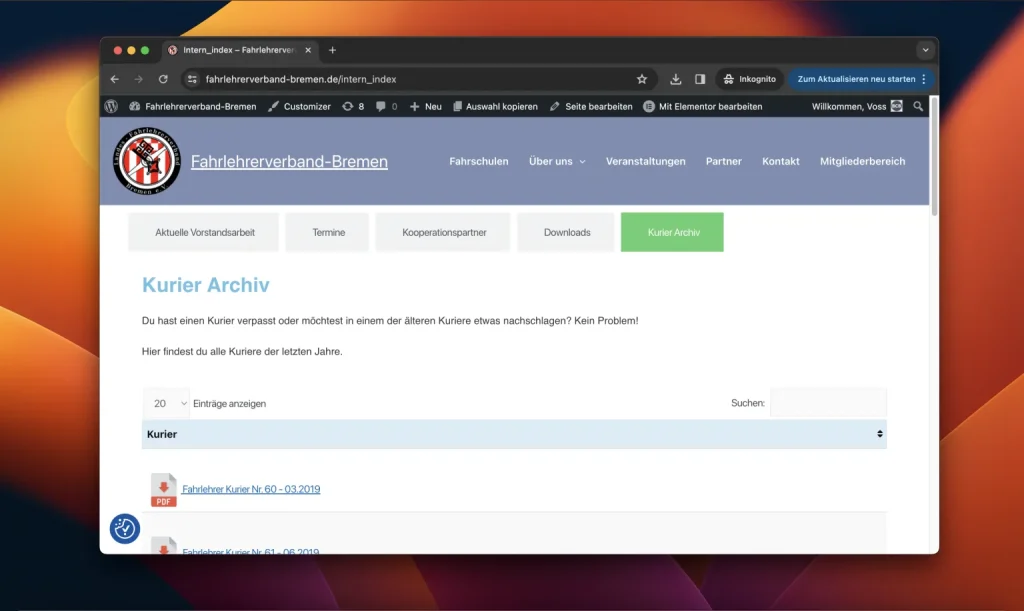Open the Customizer from admin bar
1024x611 pixels.
pyautogui.click(x=300, y=106)
